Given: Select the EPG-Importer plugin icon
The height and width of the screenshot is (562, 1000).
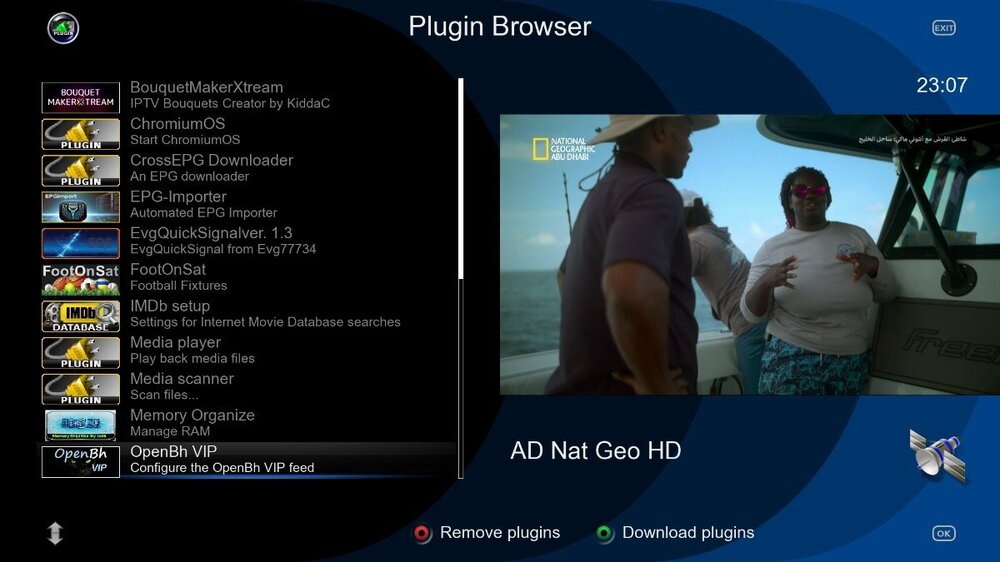Looking at the screenshot, I should pos(80,207).
